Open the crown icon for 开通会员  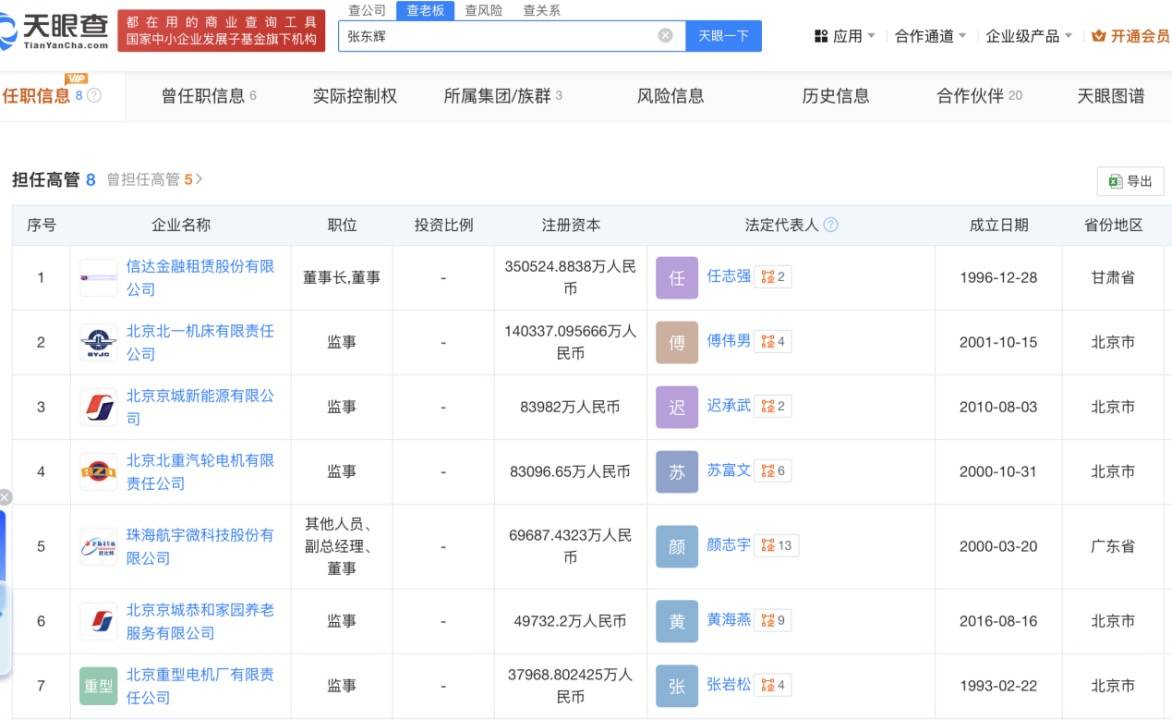pos(1098,36)
